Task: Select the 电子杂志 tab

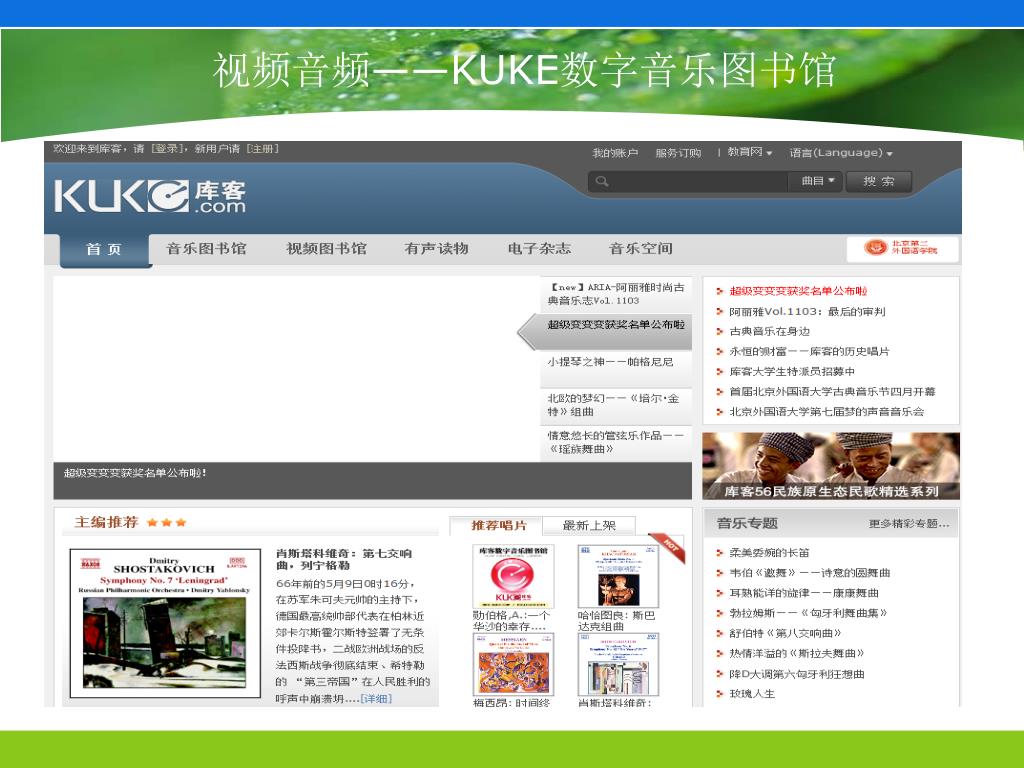Action: 539,249
